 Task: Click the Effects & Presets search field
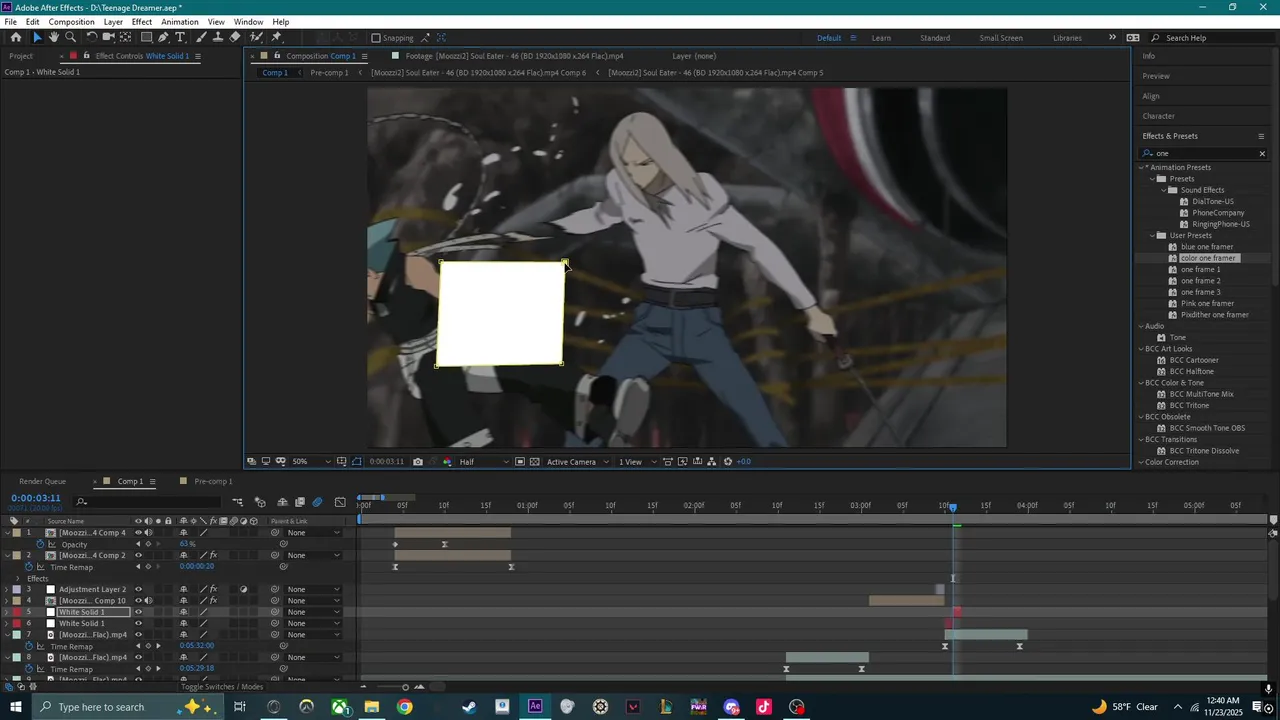pos(1203,154)
